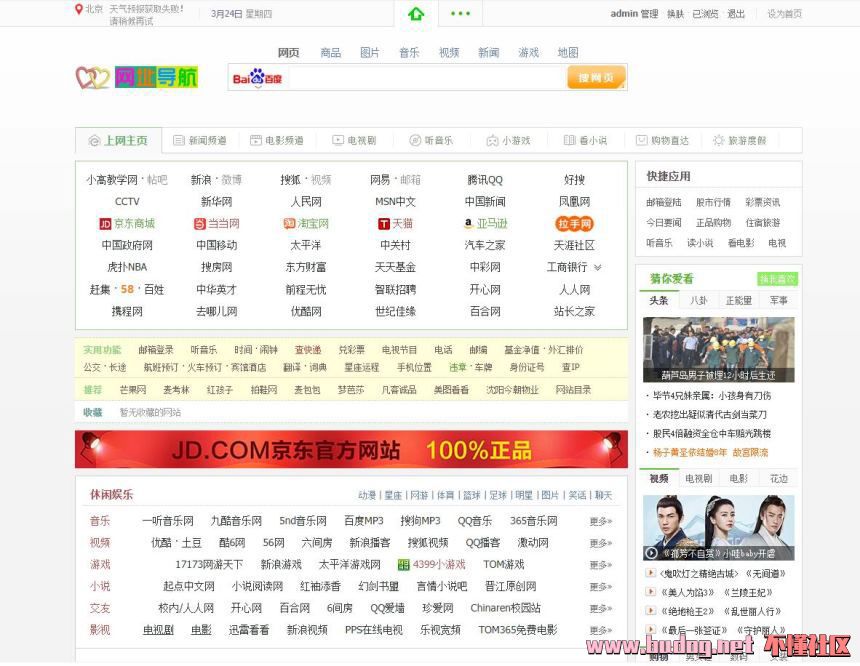
Task: Open the three-dot more menu at top
Action: coord(460,14)
